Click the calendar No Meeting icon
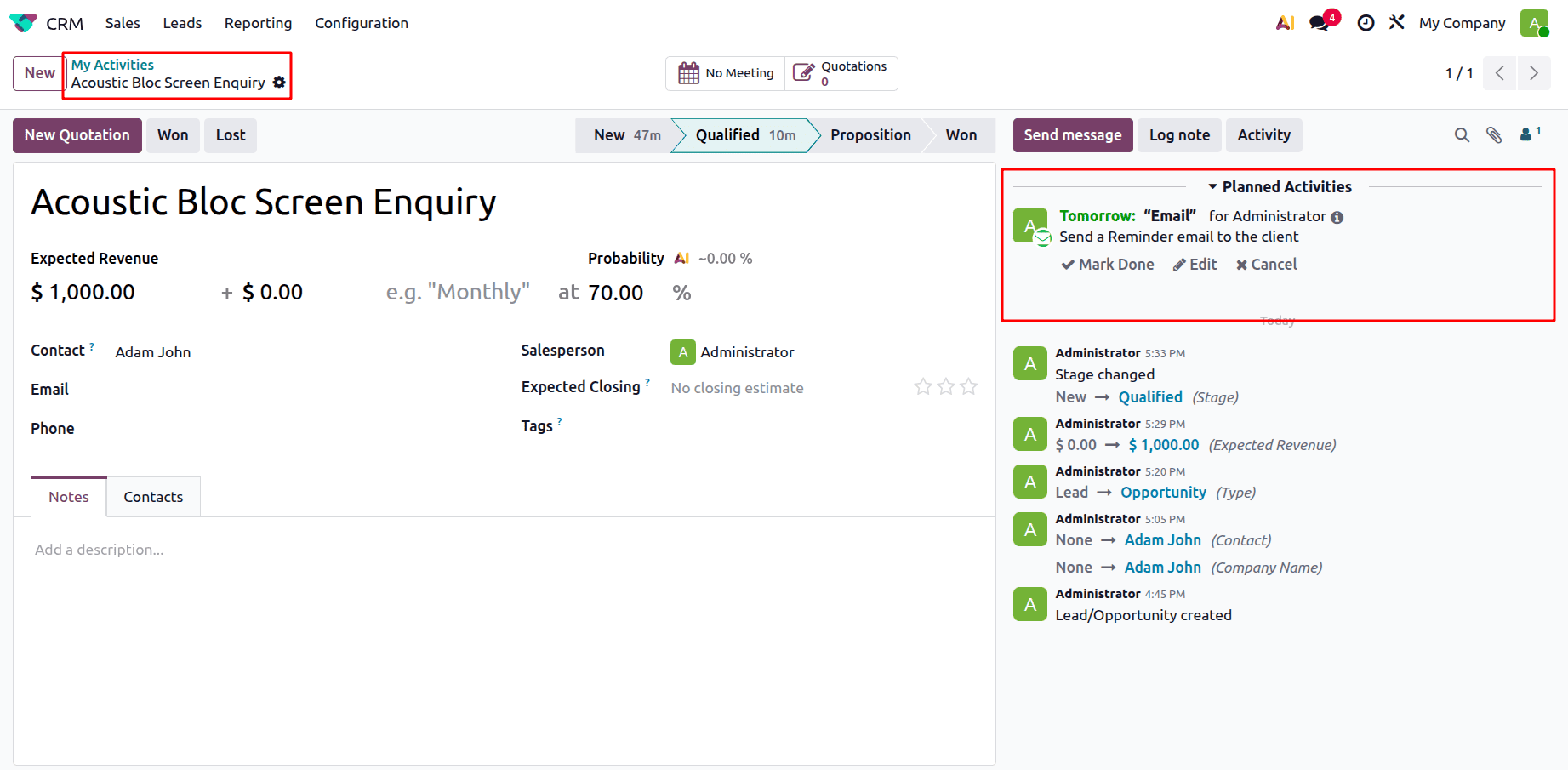1568x770 pixels. 688,73
